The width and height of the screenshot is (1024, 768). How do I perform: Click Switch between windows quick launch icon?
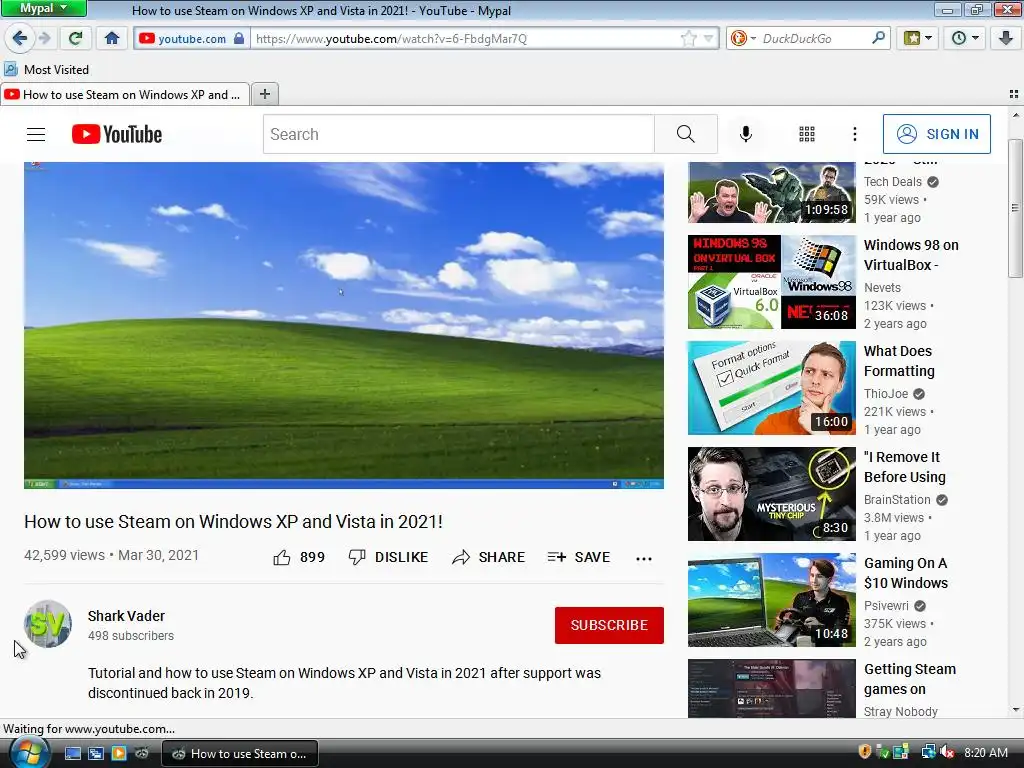pyautogui.click(x=96, y=754)
